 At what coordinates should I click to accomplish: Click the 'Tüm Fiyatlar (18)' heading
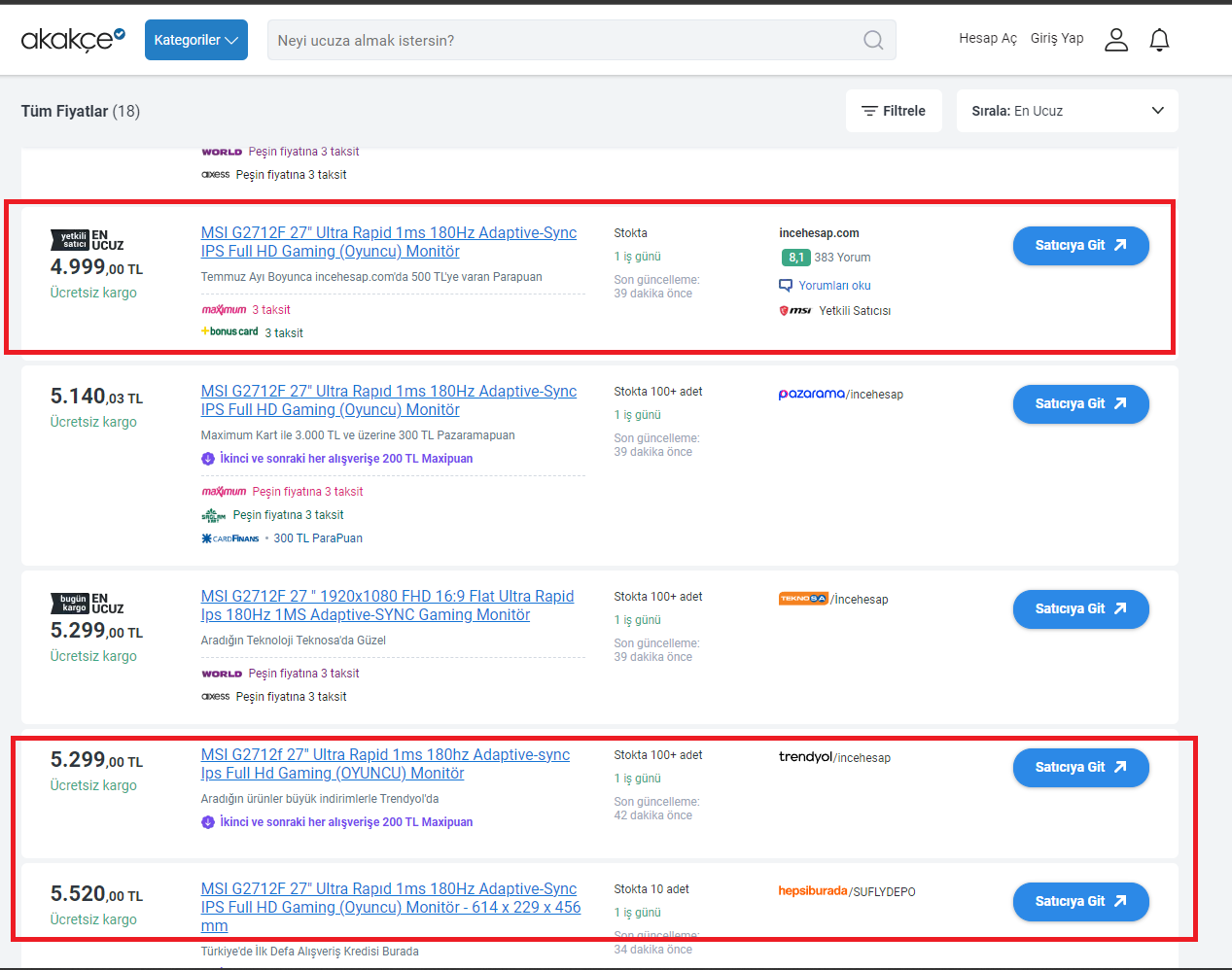point(81,111)
